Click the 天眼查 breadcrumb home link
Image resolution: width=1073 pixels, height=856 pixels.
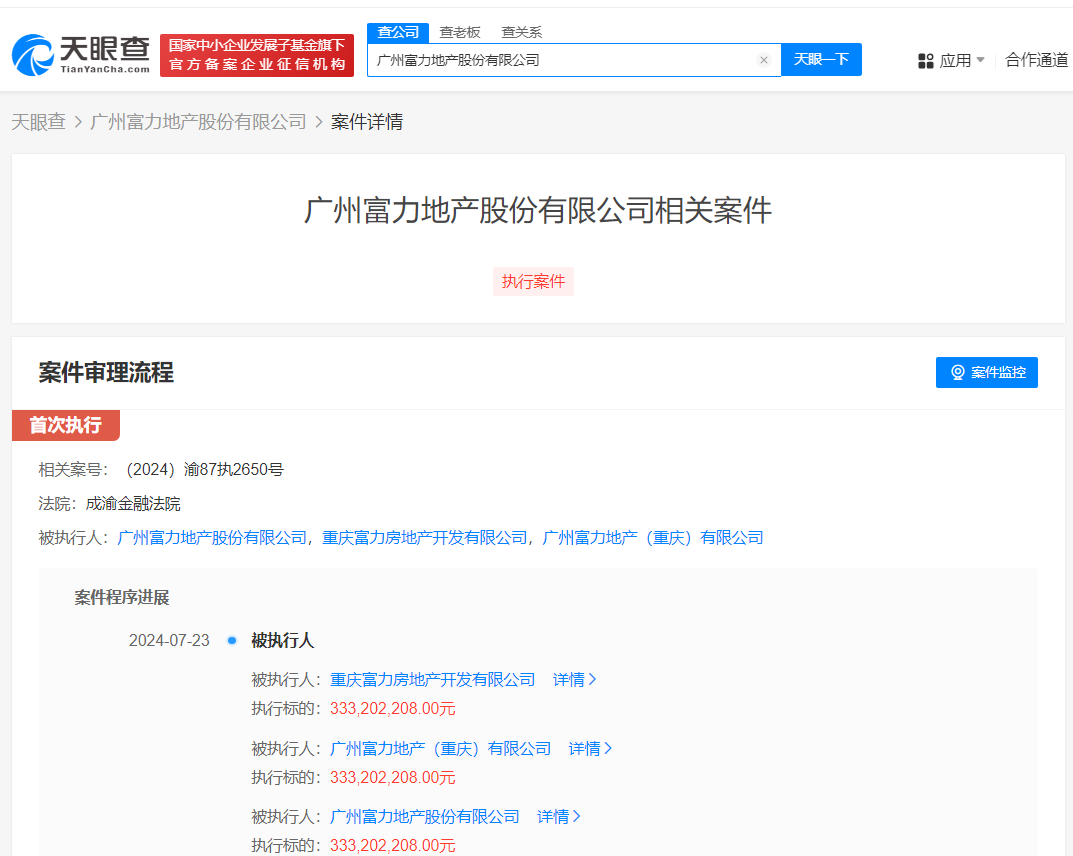tap(38, 121)
